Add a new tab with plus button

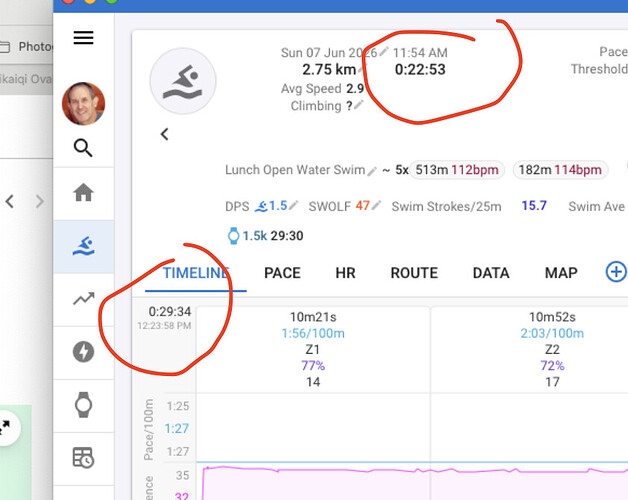tap(616, 272)
